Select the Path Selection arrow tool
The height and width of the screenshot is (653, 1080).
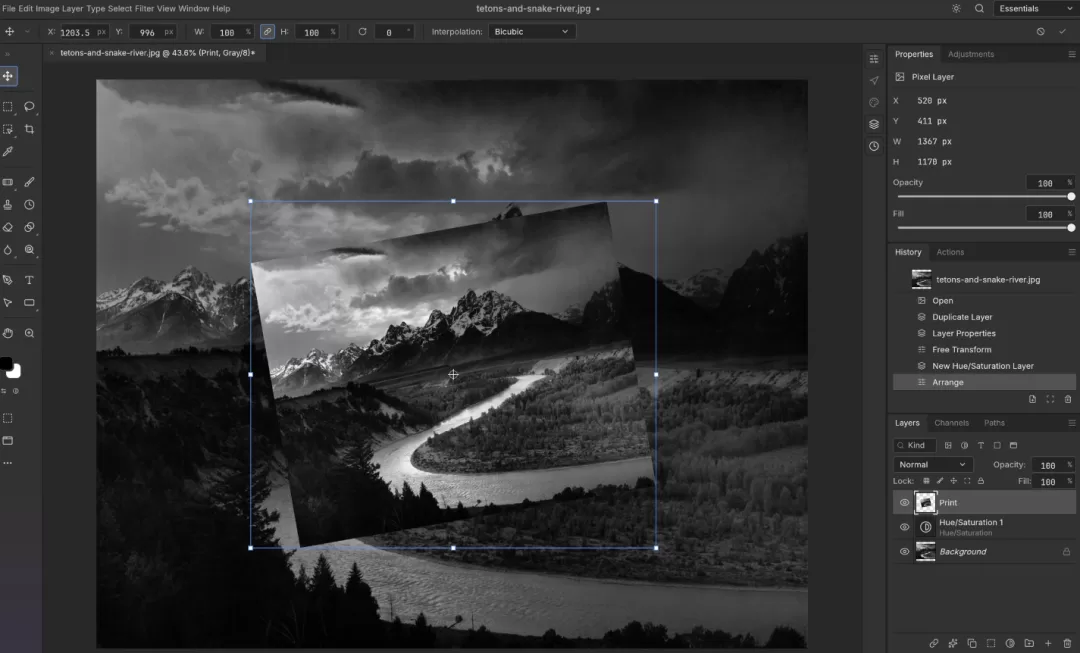coord(8,303)
